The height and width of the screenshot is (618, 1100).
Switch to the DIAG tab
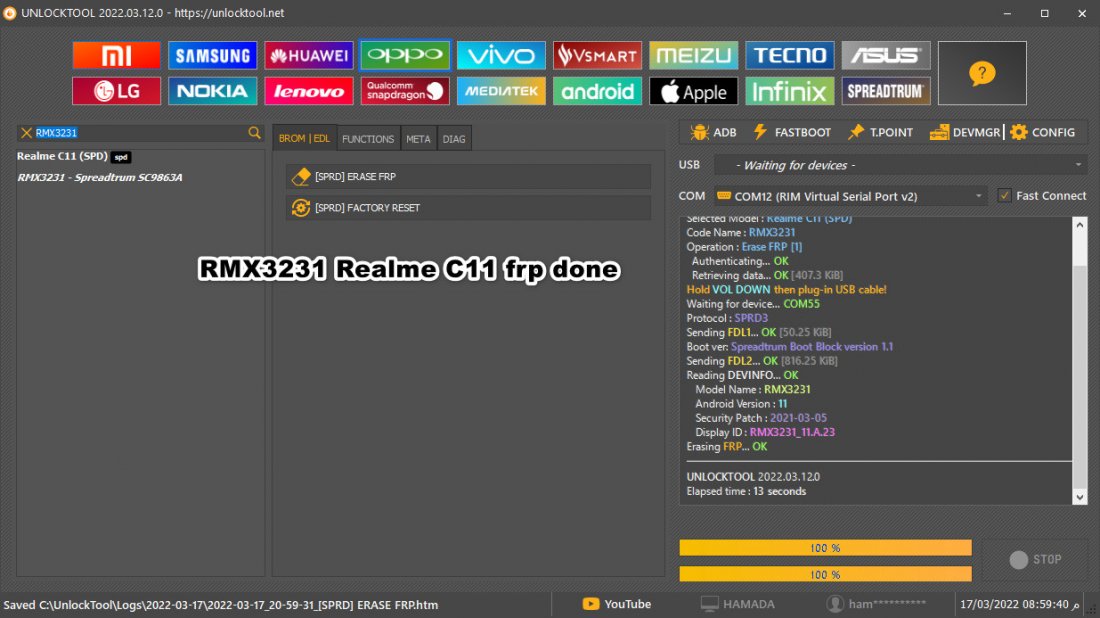point(454,139)
